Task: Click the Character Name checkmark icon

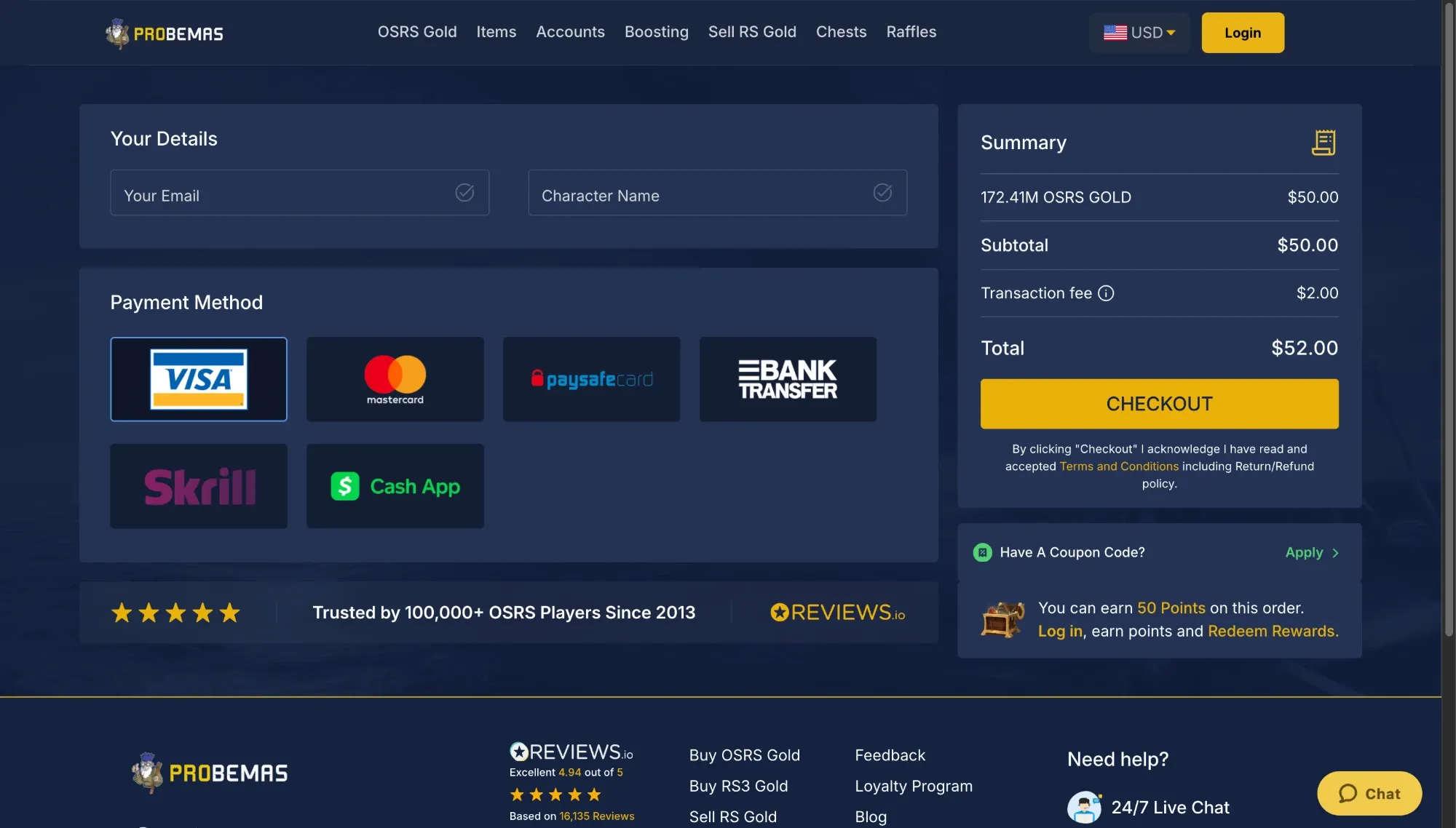Action: (882, 193)
